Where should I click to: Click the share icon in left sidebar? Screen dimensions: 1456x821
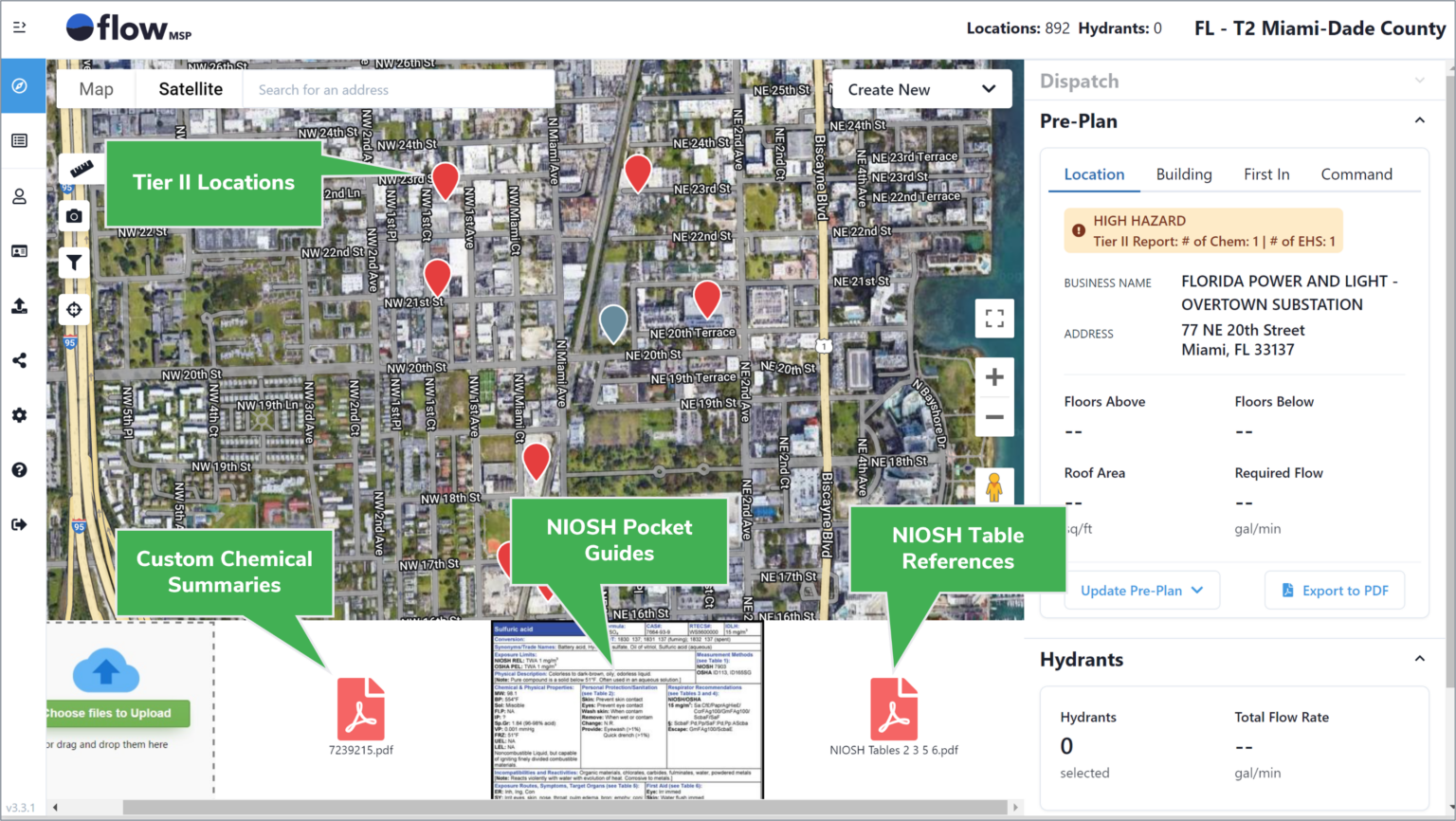(x=20, y=360)
